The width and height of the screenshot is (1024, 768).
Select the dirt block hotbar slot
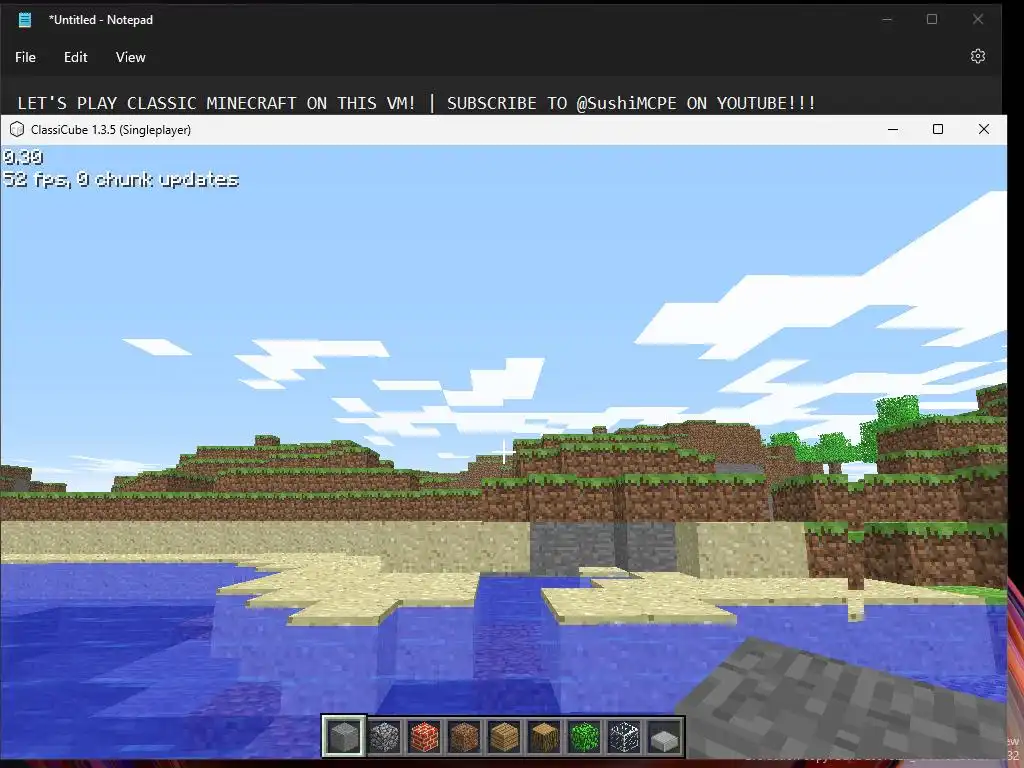[464, 737]
